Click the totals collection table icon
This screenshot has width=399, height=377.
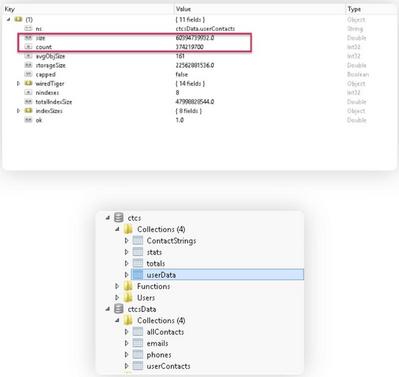coord(138,263)
